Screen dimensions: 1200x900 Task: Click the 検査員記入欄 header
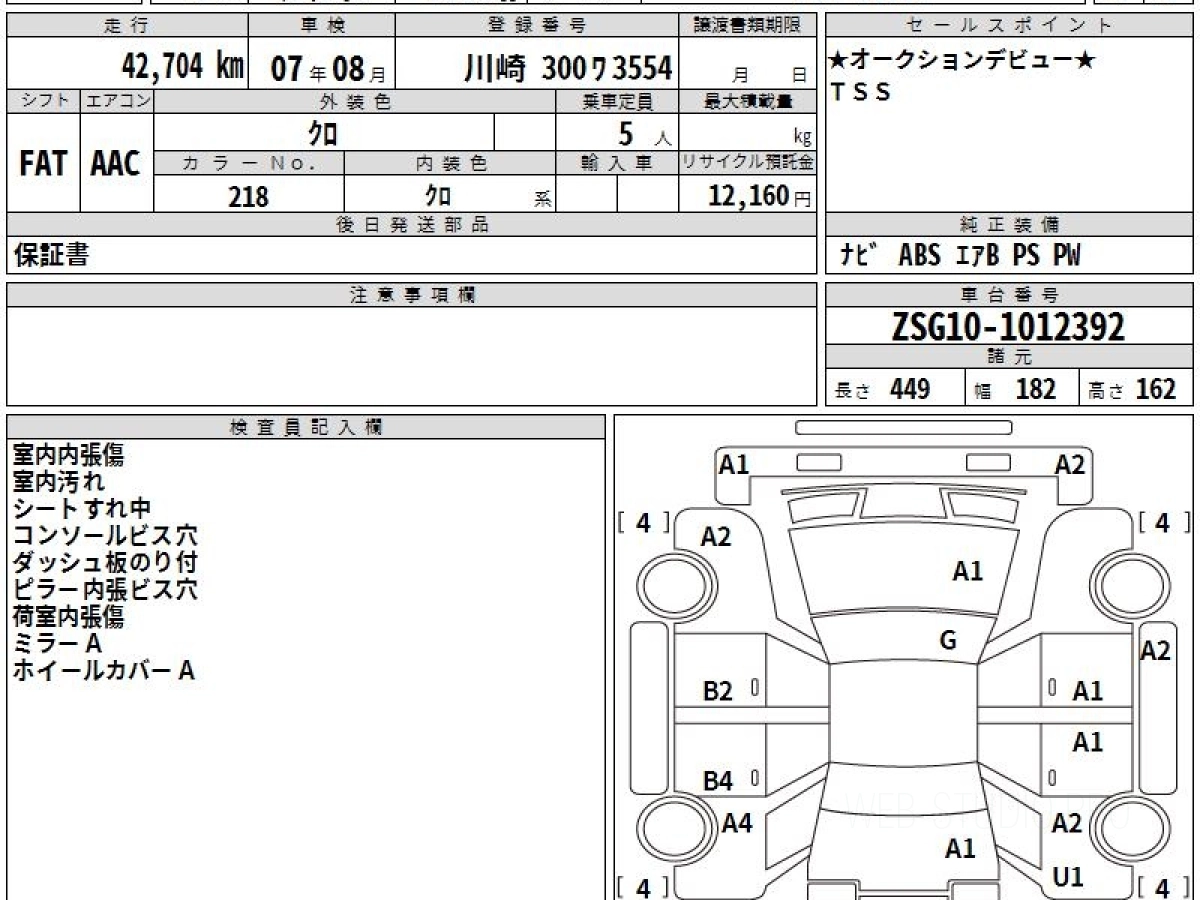[306, 427]
